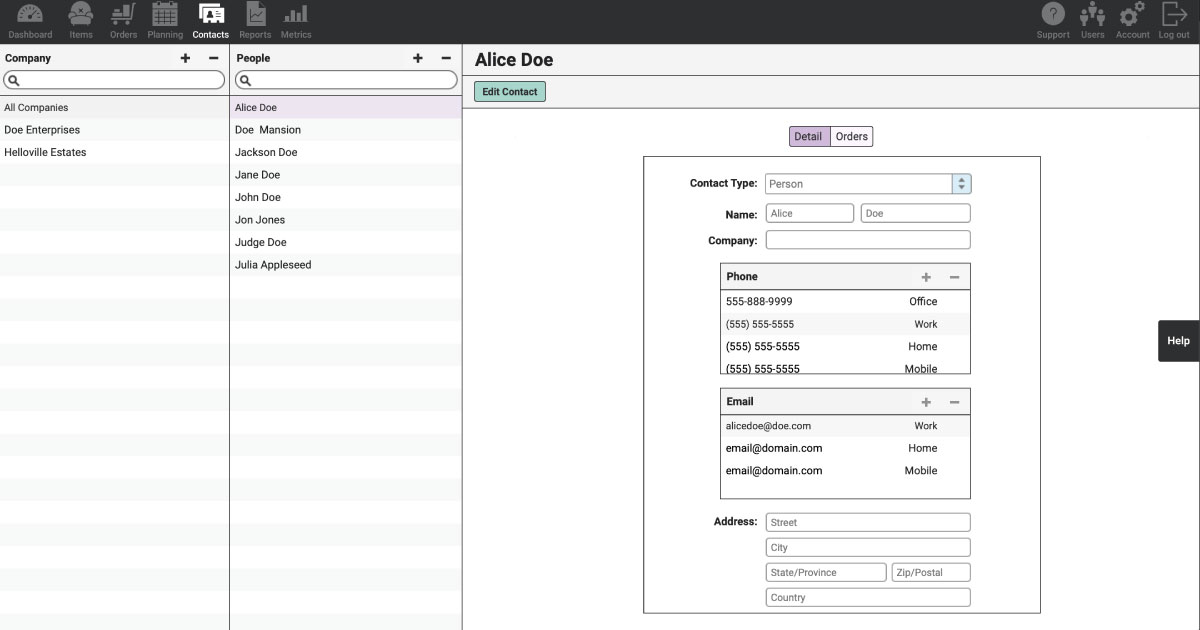Click the Log out icon

pos(1174,14)
